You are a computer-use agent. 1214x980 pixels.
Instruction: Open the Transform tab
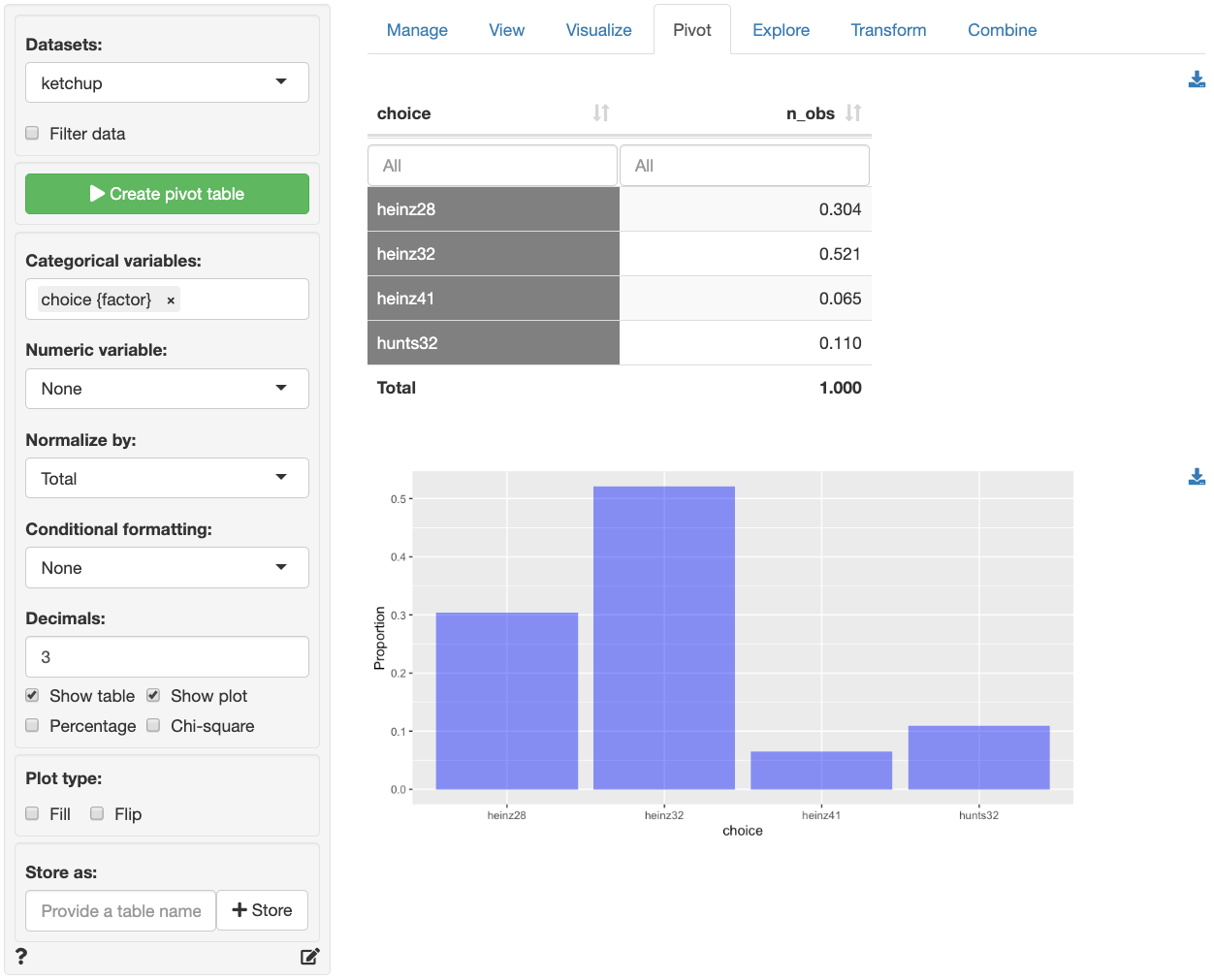coord(888,30)
